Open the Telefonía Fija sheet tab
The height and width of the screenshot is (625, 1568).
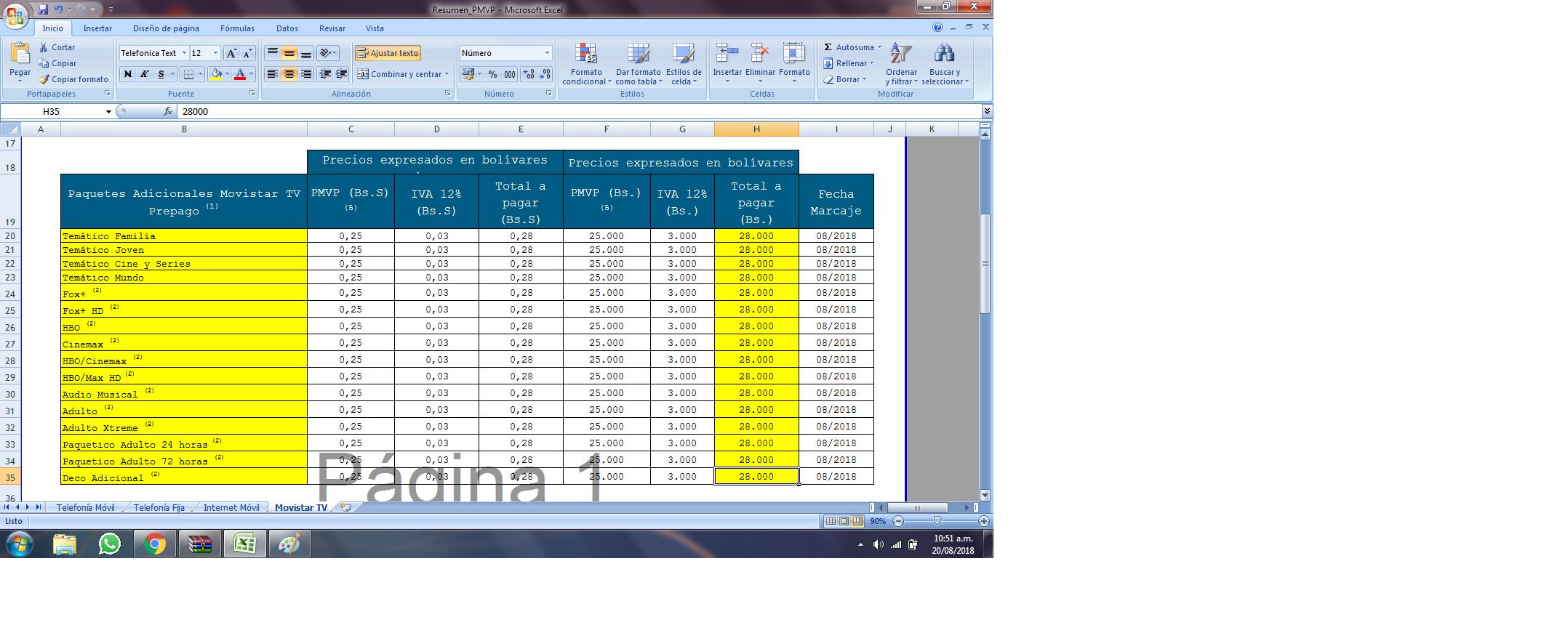pyautogui.click(x=159, y=508)
